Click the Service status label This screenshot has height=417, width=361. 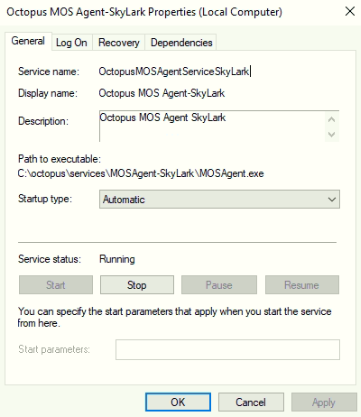49,259
